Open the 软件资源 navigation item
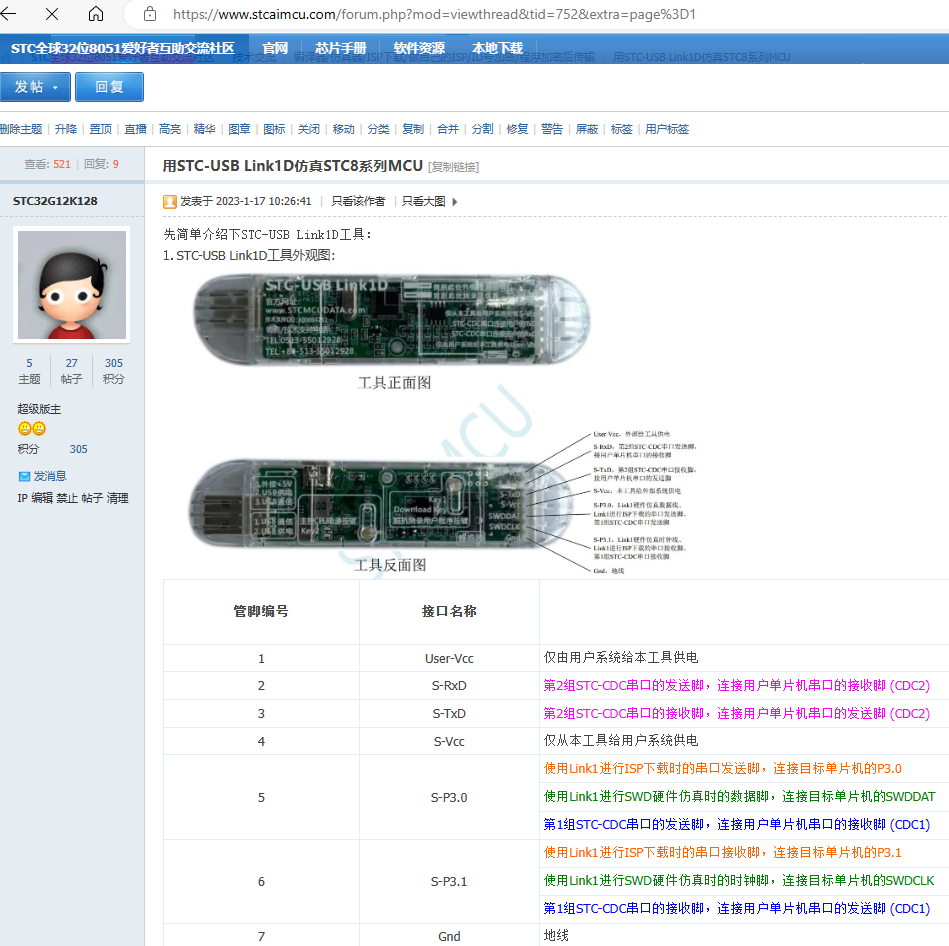Screen dimensions: 949x946 tap(419, 48)
